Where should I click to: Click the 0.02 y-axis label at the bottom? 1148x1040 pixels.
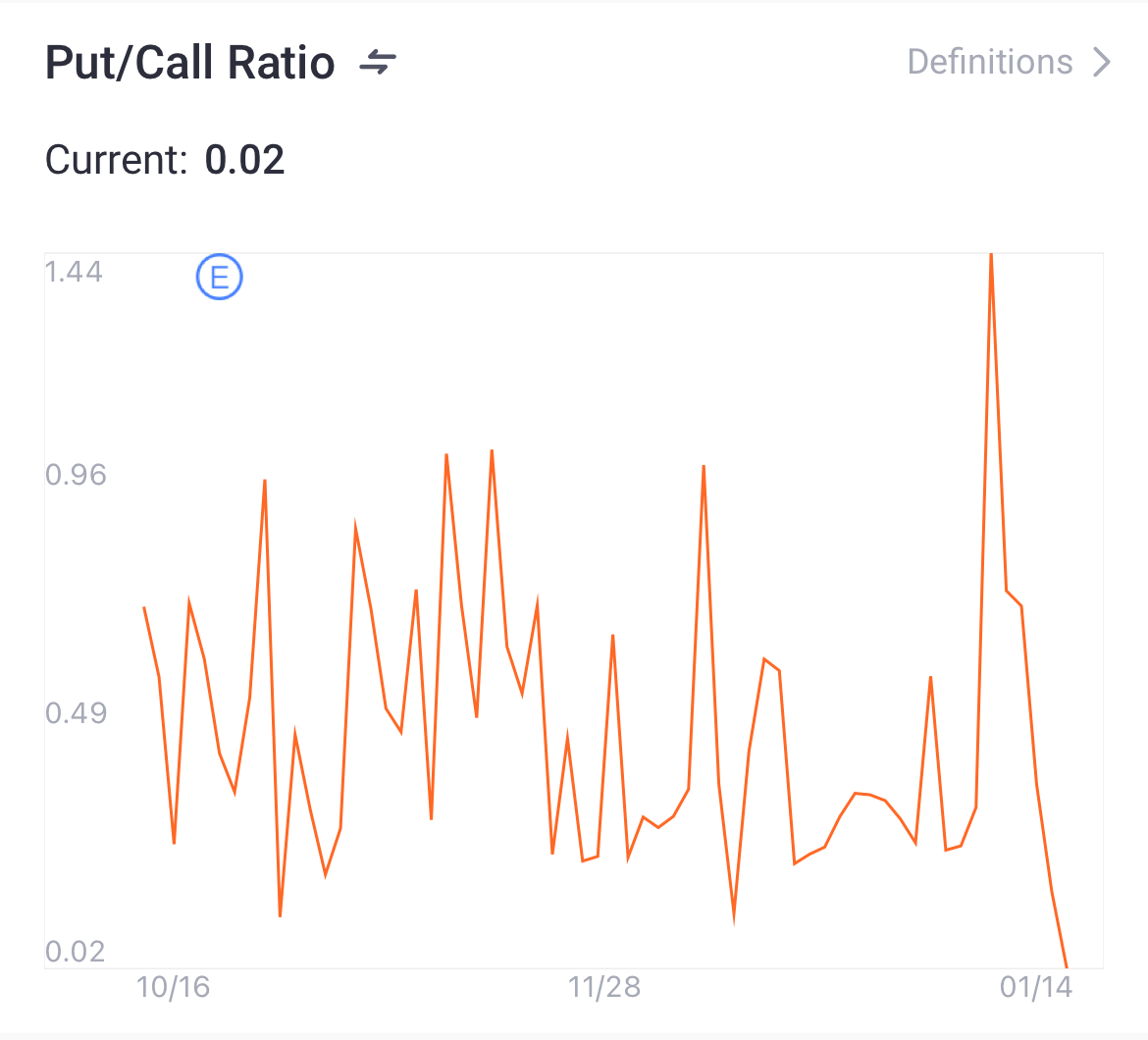(x=74, y=952)
